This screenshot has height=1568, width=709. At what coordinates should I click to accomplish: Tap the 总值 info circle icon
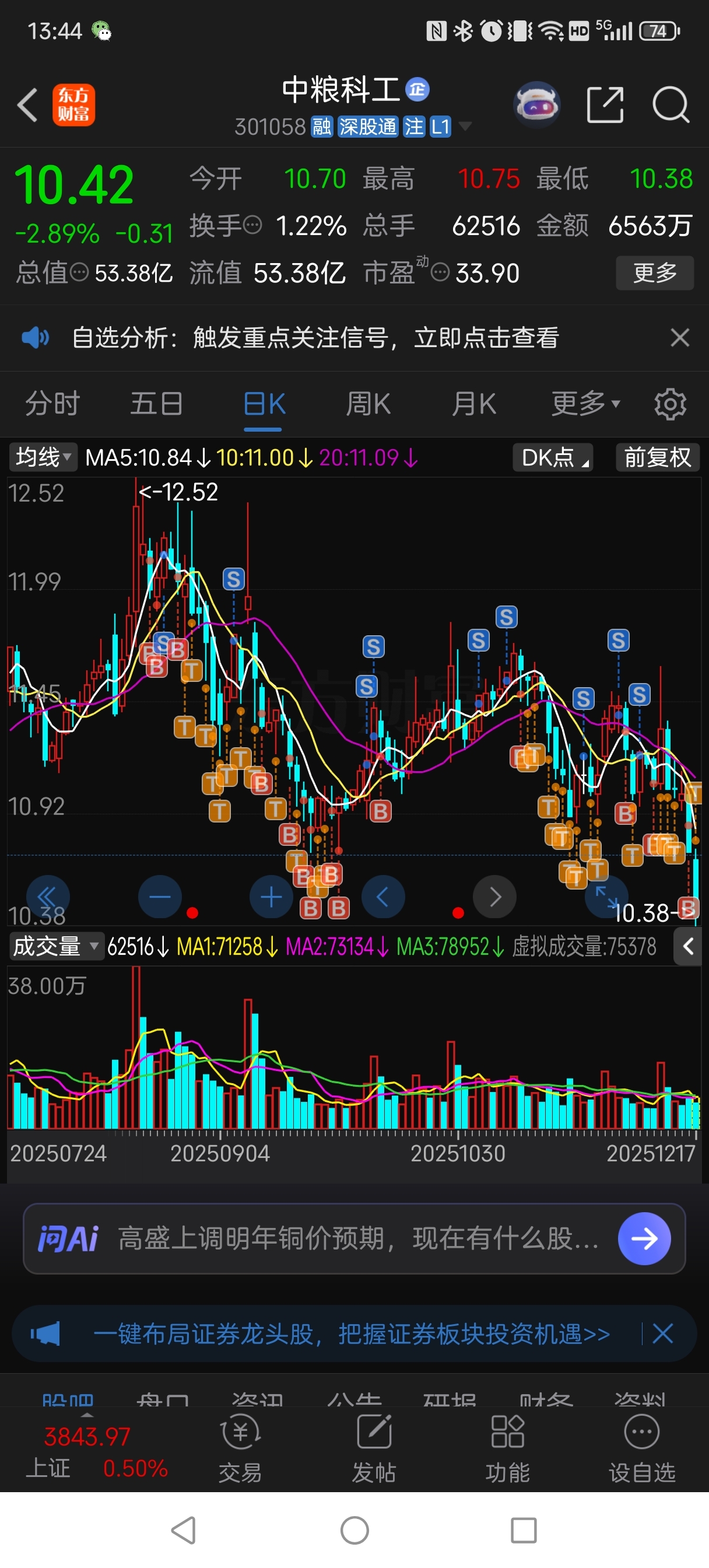click(80, 272)
